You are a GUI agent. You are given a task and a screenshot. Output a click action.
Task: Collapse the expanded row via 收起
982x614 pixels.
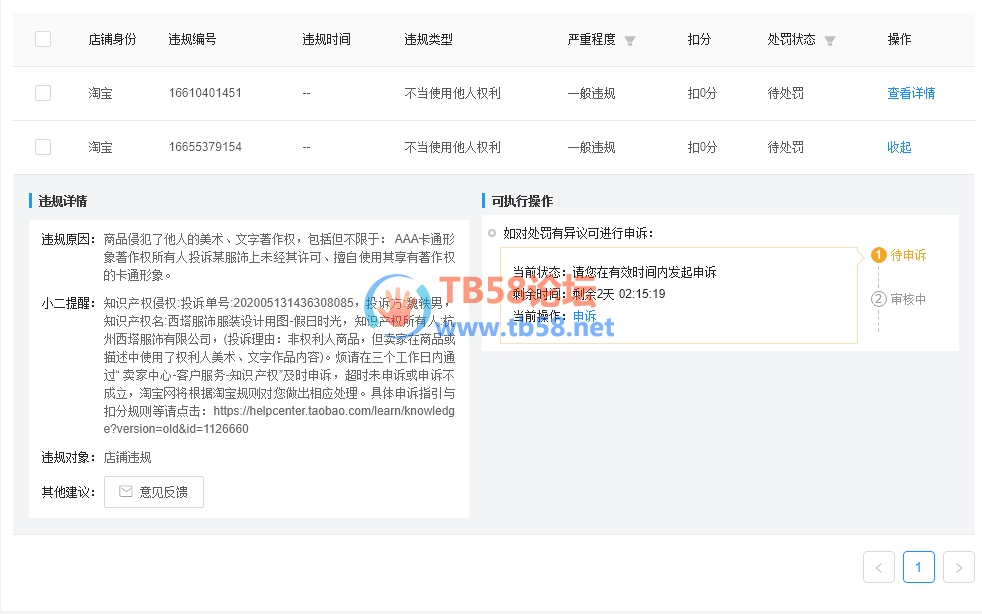[899, 147]
